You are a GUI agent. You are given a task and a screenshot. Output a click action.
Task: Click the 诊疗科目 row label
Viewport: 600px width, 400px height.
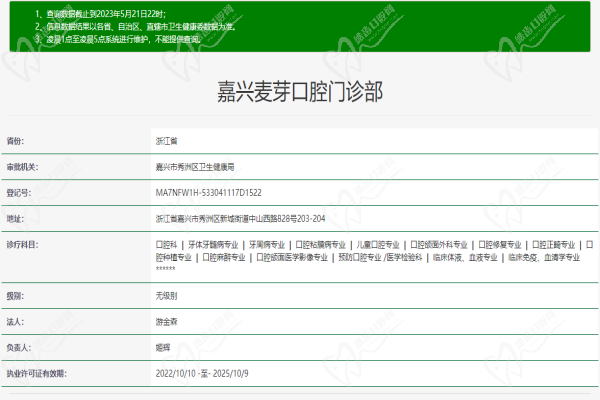tap(21, 243)
